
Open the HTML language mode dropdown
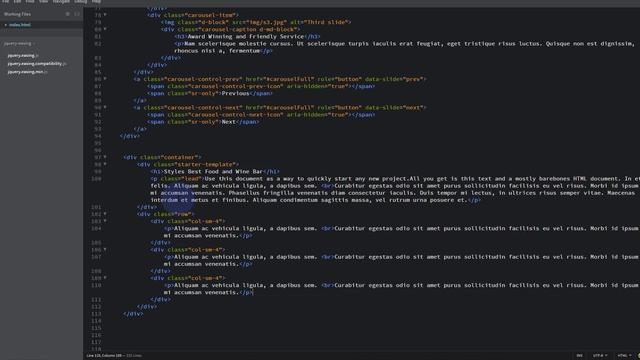point(624,356)
